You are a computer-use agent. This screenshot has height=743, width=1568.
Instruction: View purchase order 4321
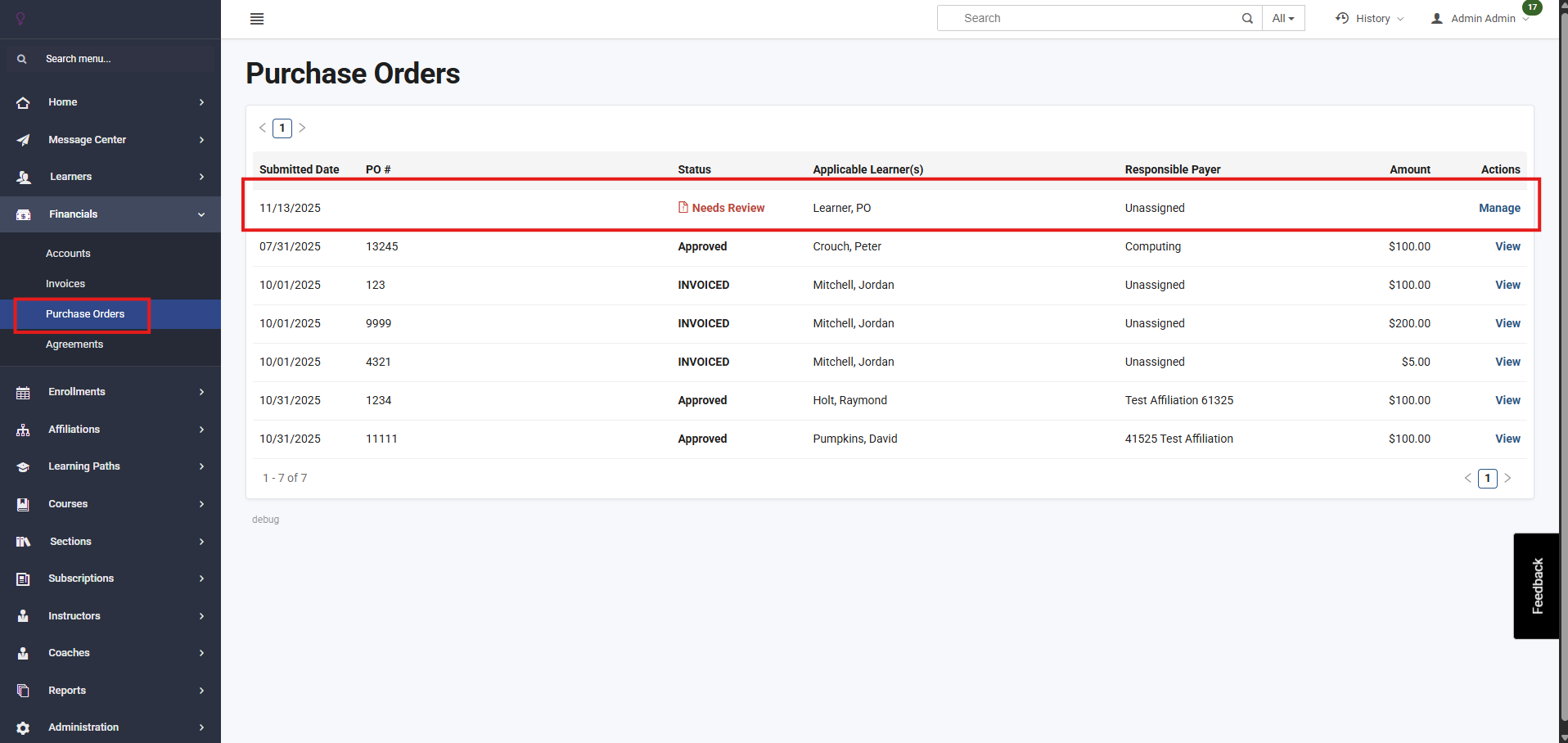(x=1507, y=362)
